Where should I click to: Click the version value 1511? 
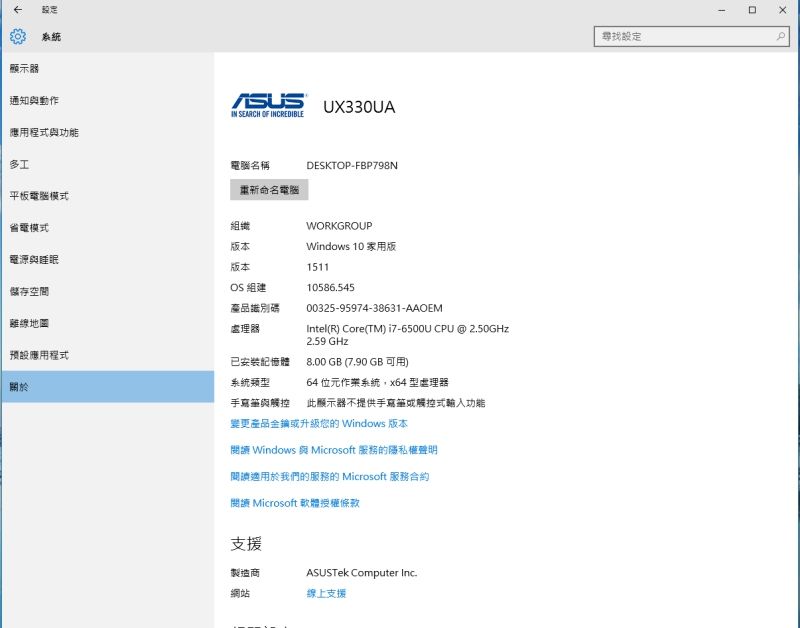tap(317, 267)
